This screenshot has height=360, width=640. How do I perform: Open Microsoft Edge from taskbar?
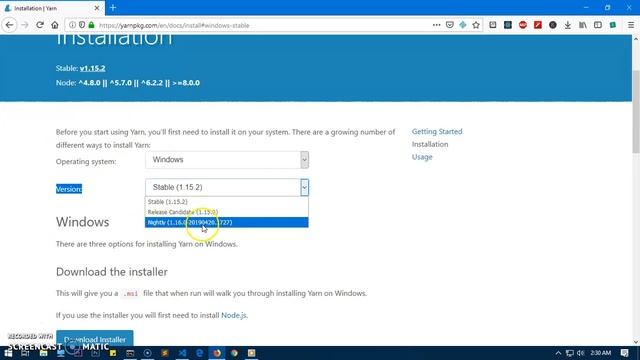tap(200, 353)
